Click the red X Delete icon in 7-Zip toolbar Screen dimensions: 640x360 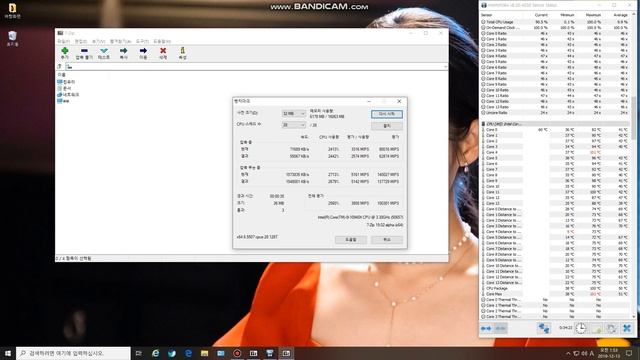tap(163, 51)
